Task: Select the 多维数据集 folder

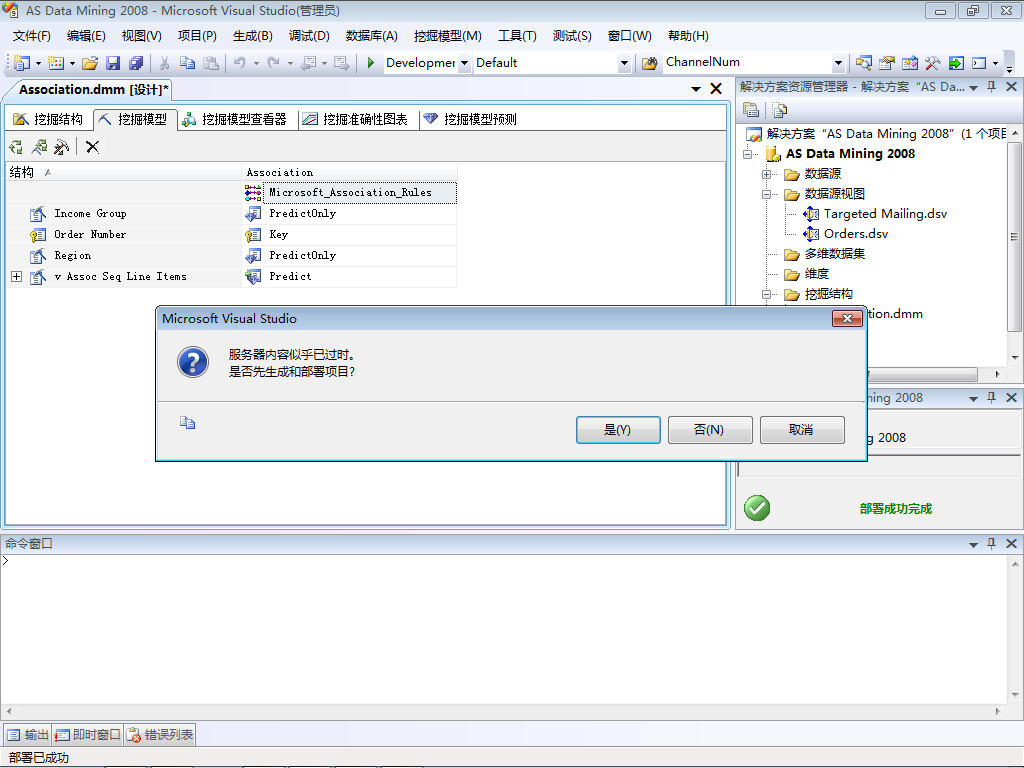Action: [x=834, y=254]
